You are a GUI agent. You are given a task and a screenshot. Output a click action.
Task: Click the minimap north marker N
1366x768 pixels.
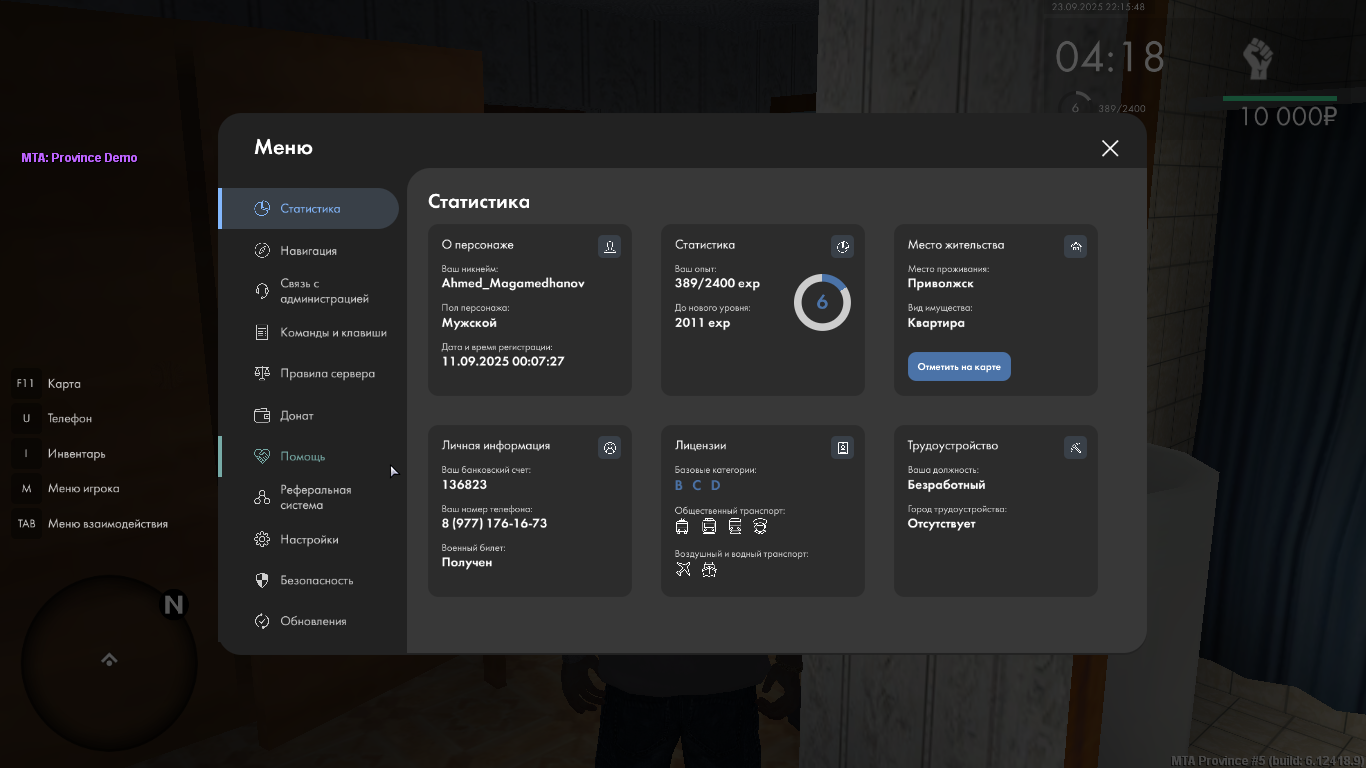(x=174, y=605)
